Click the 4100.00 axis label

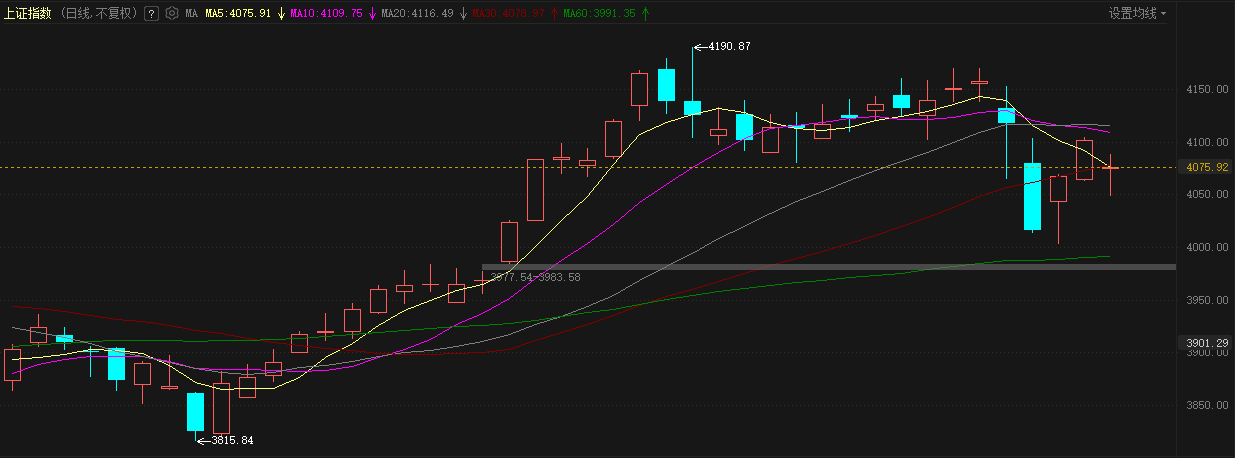[1207, 142]
